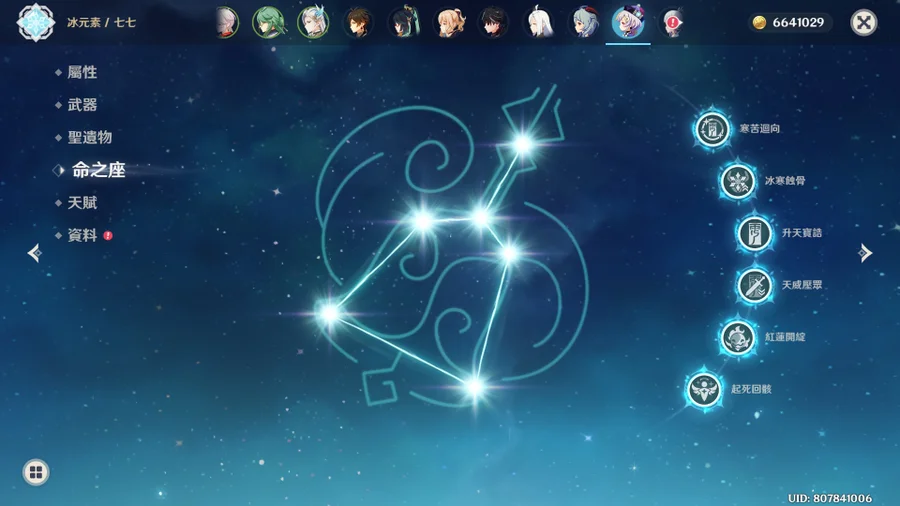The image size is (900, 506).
Task: Open the 屬性 attributes tab
Action: tap(82, 72)
